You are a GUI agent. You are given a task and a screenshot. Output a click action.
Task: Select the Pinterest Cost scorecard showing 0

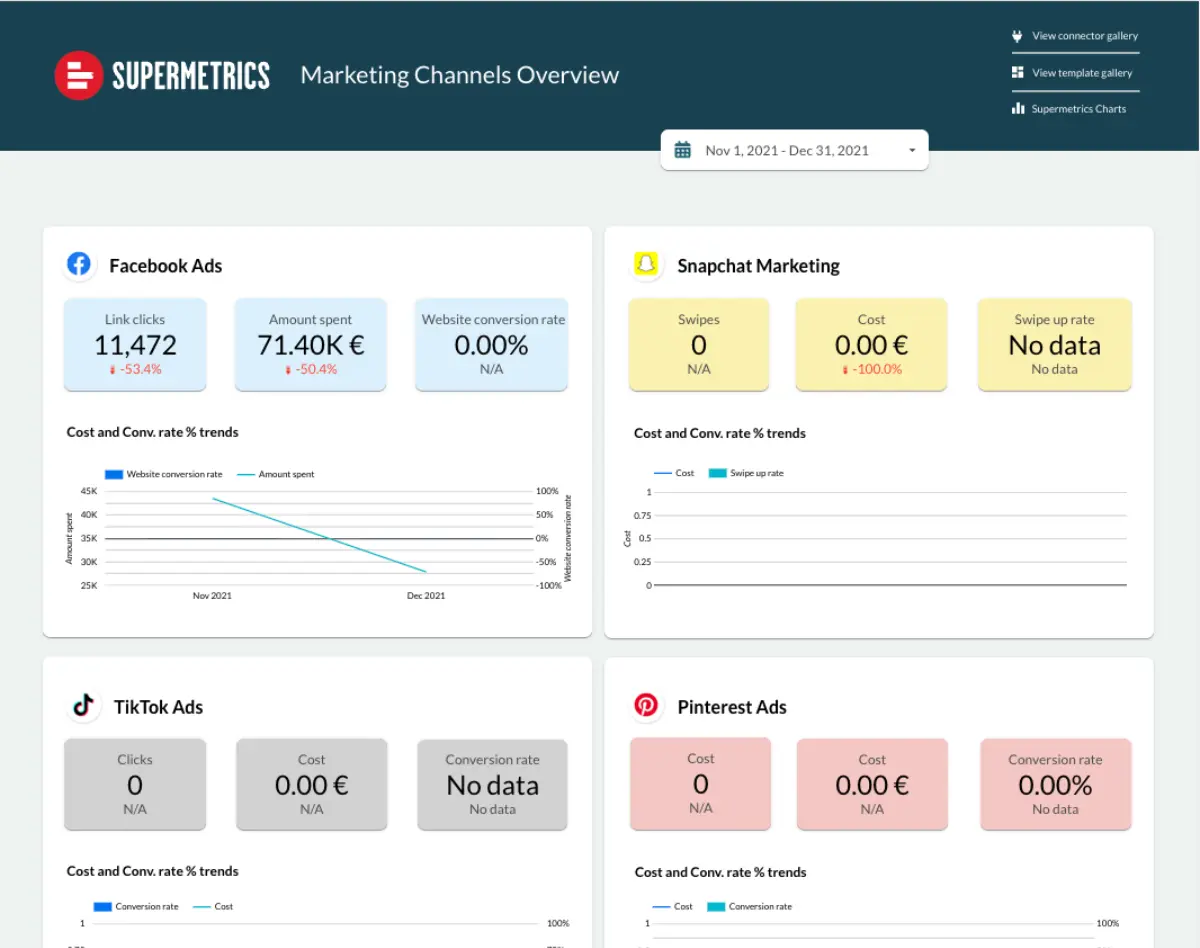point(701,784)
